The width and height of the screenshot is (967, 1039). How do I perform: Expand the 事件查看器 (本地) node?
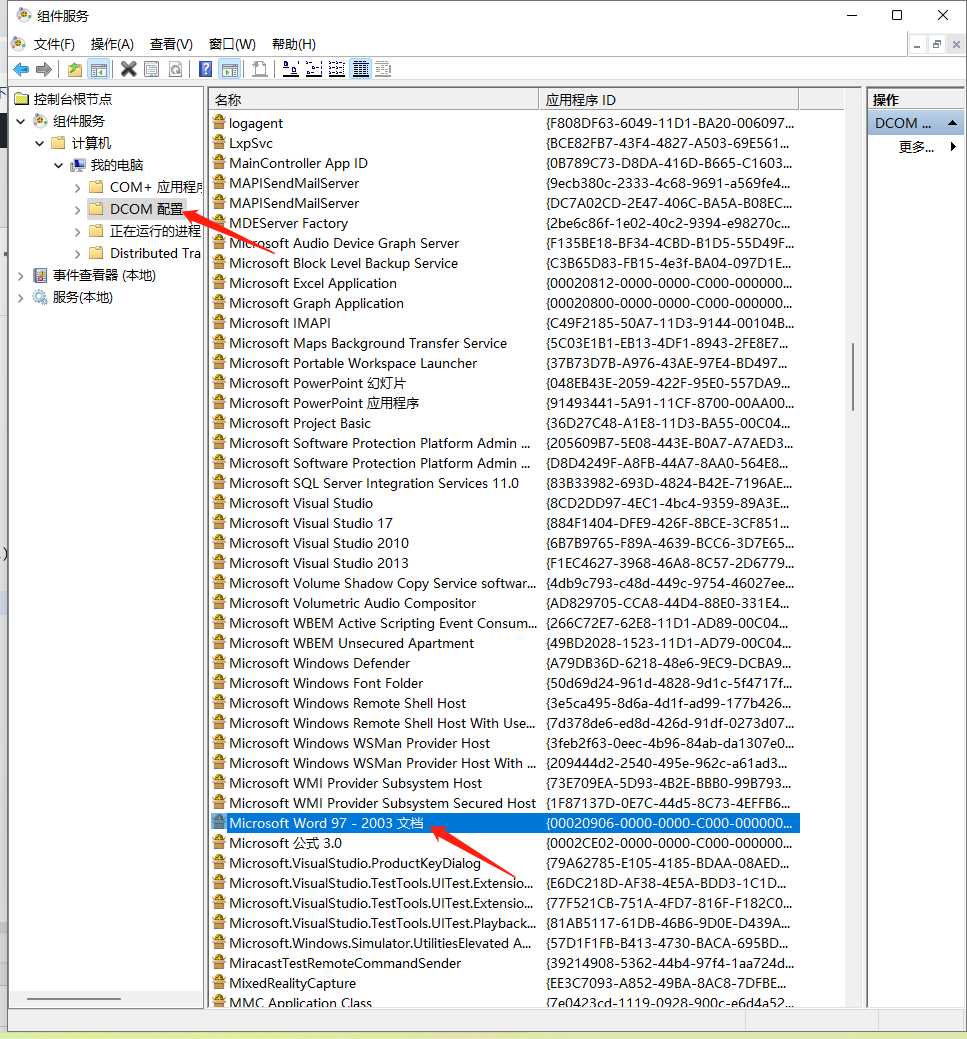point(21,276)
